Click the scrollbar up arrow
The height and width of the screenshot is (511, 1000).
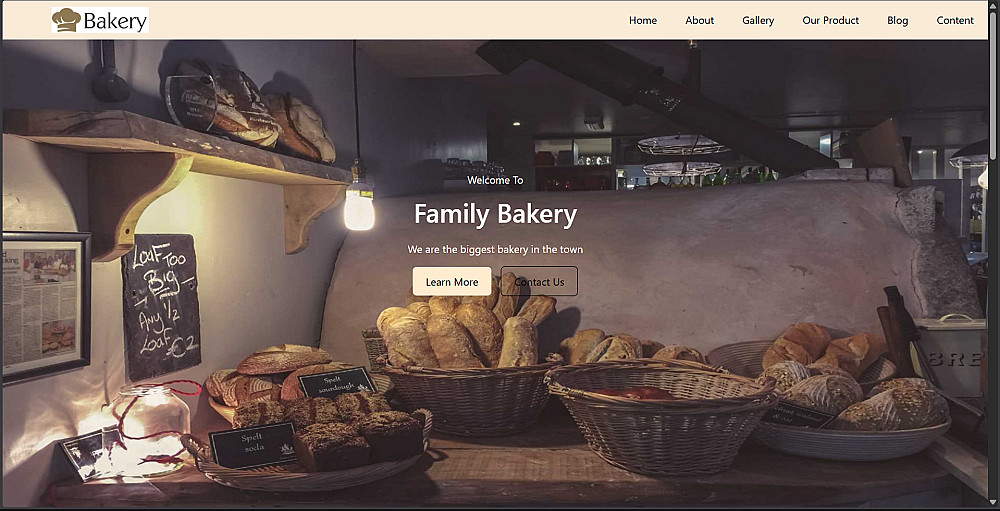[x=994, y=5]
